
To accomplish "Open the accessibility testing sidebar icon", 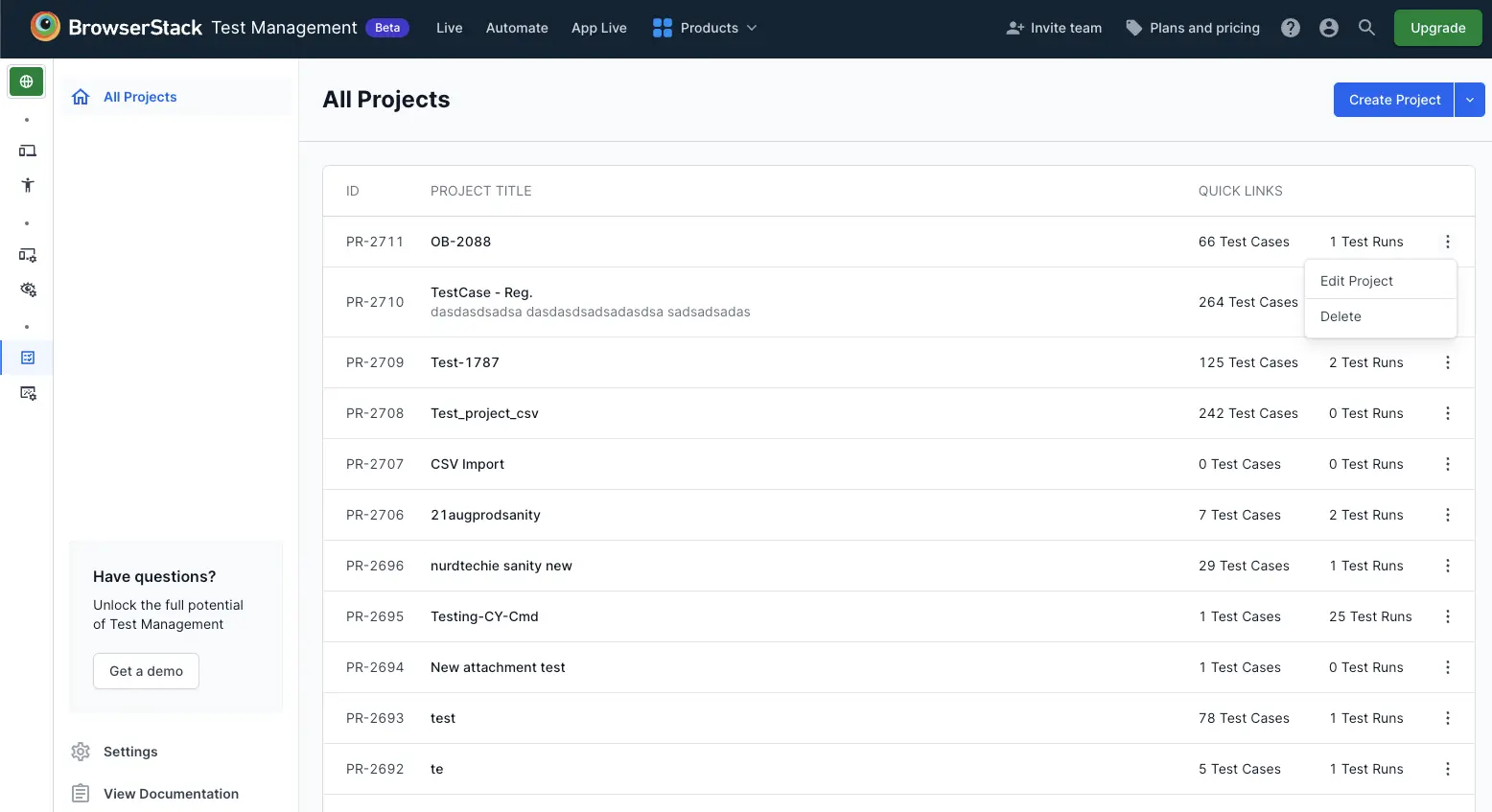I will [x=28, y=185].
